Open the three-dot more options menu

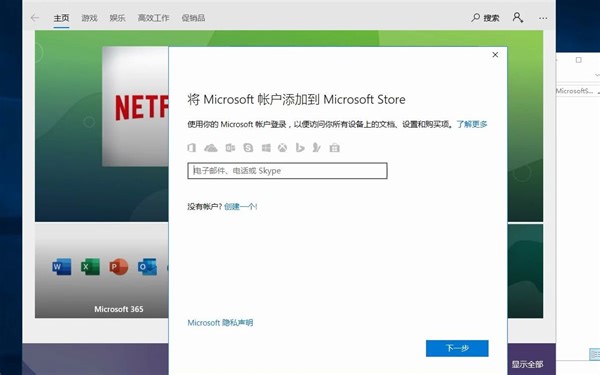[x=543, y=18]
